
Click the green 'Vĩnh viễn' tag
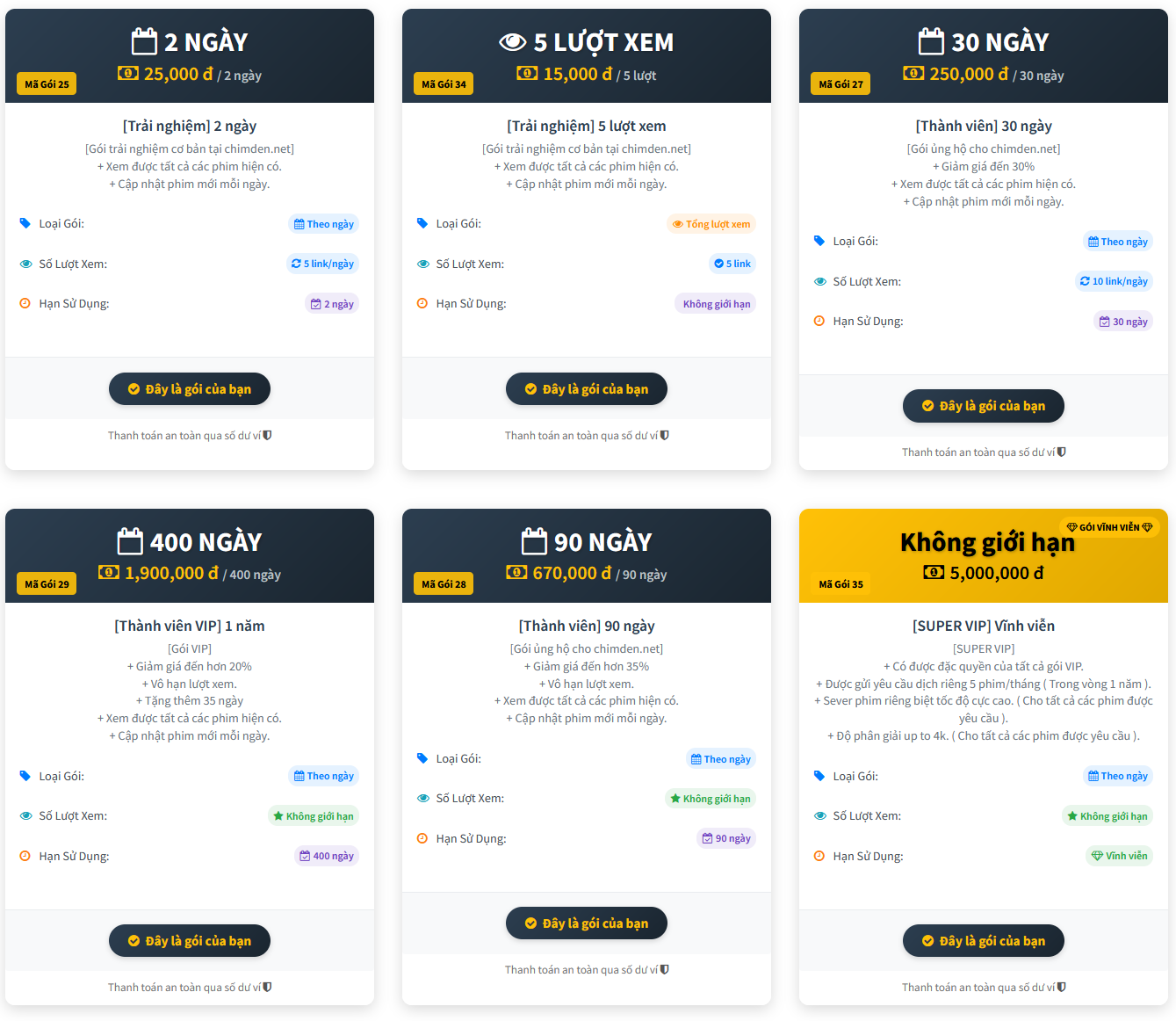[1119, 856]
